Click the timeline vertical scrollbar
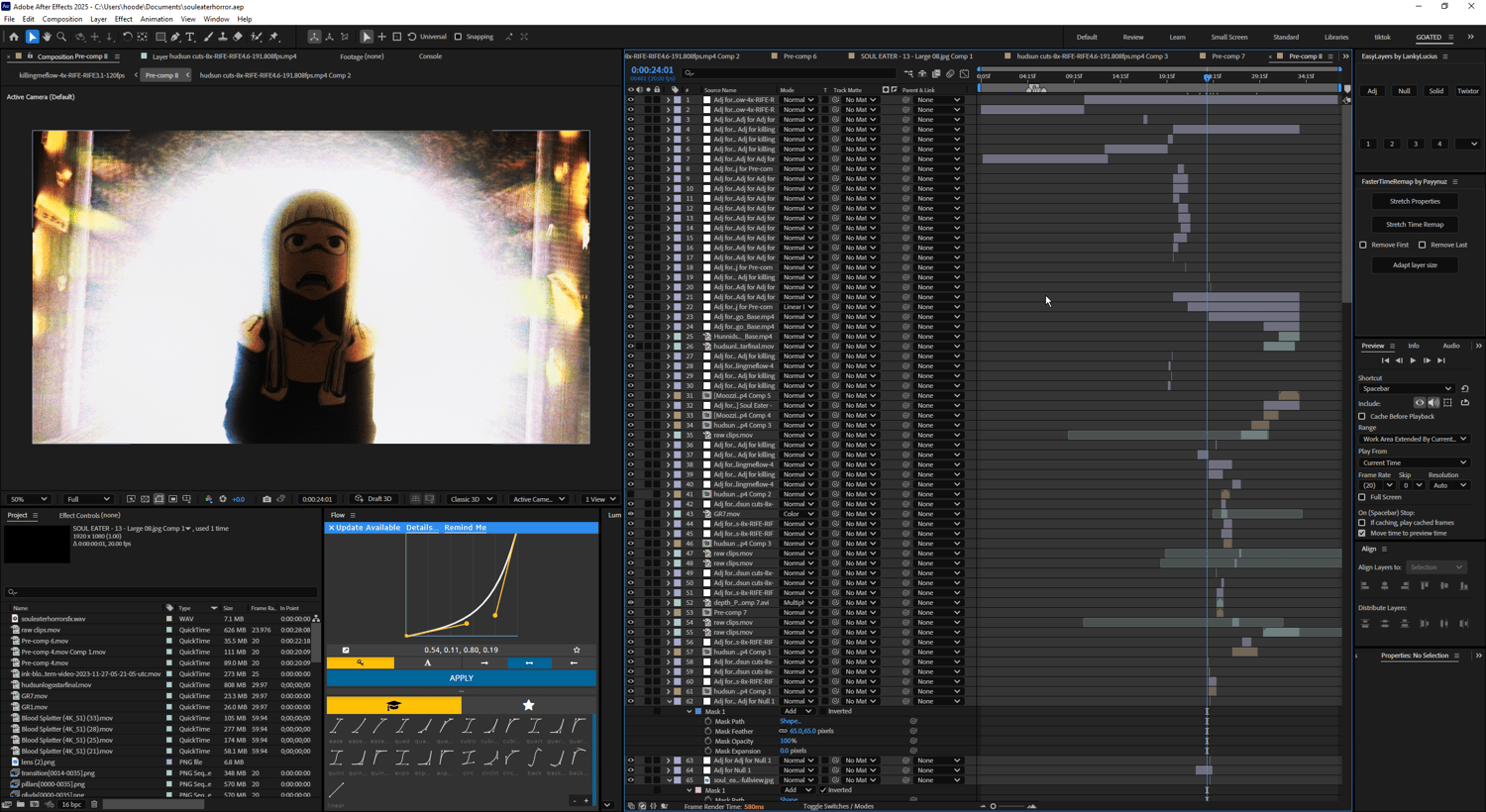The height and width of the screenshot is (812, 1486). (x=1345, y=203)
